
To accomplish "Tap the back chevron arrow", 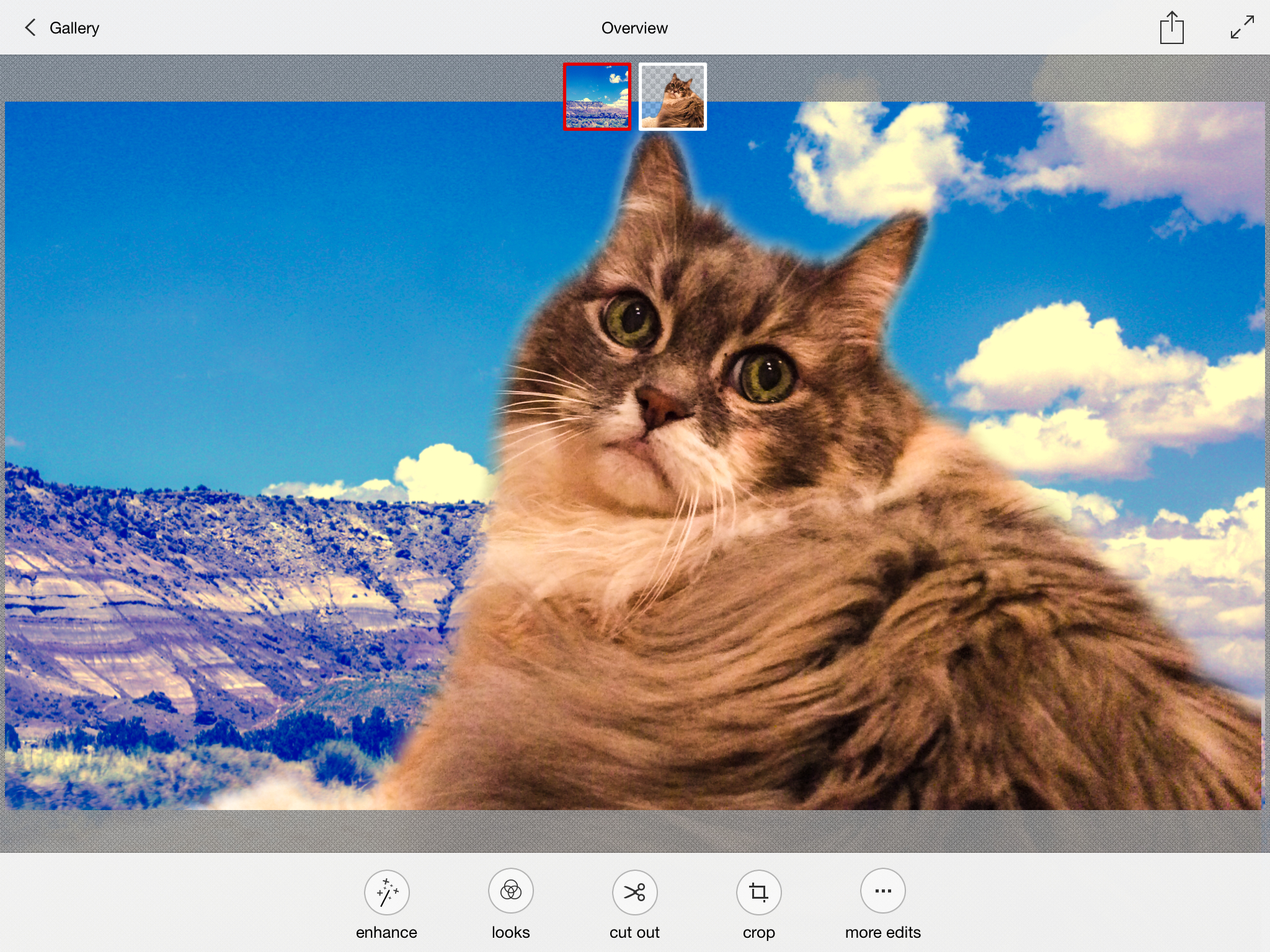I will [30, 27].
